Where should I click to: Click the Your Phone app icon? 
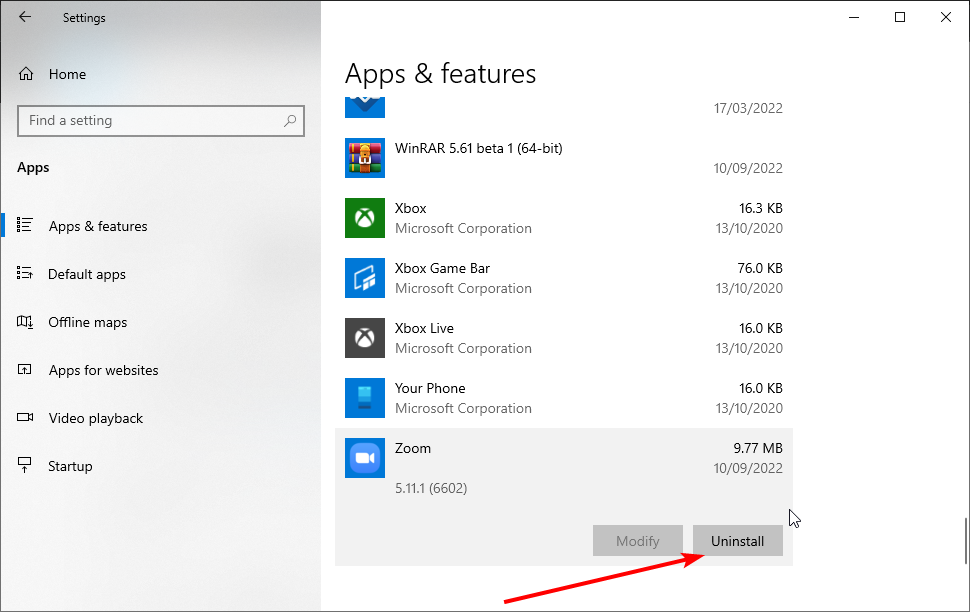(364, 398)
